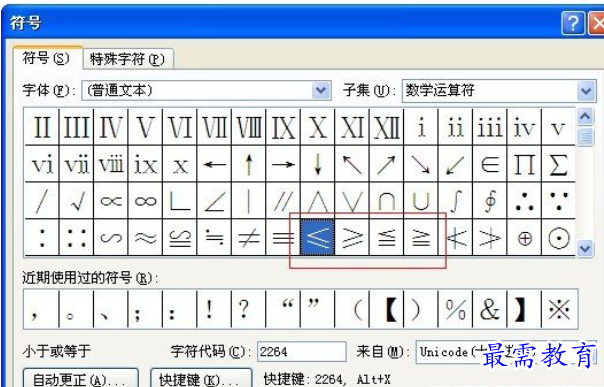
Task: Pick the less-than over equal symbol ≦
Action: click(386, 237)
